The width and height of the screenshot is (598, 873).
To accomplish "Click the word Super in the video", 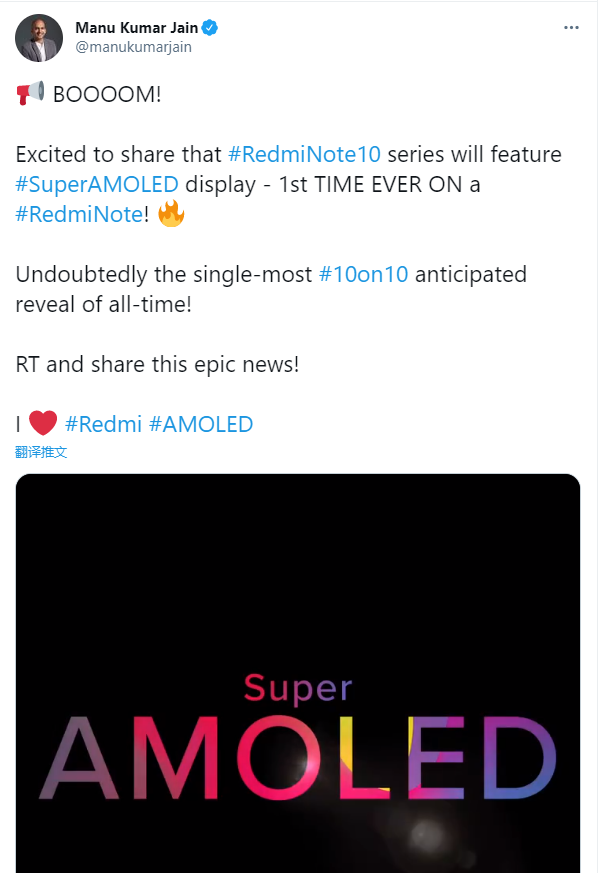I will pyautogui.click(x=298, y=690).
